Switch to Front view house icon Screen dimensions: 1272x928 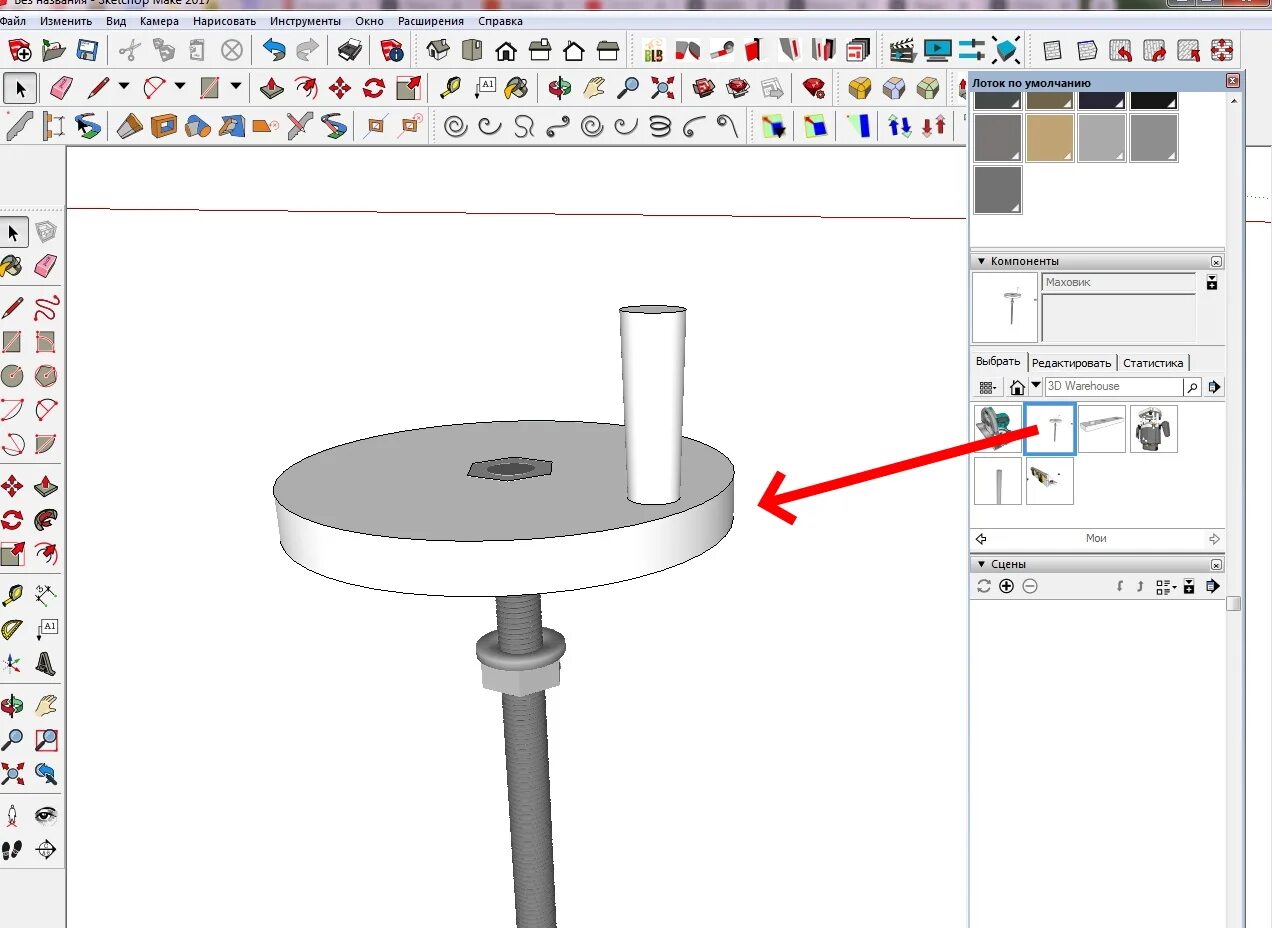click(x=506, y=50)
